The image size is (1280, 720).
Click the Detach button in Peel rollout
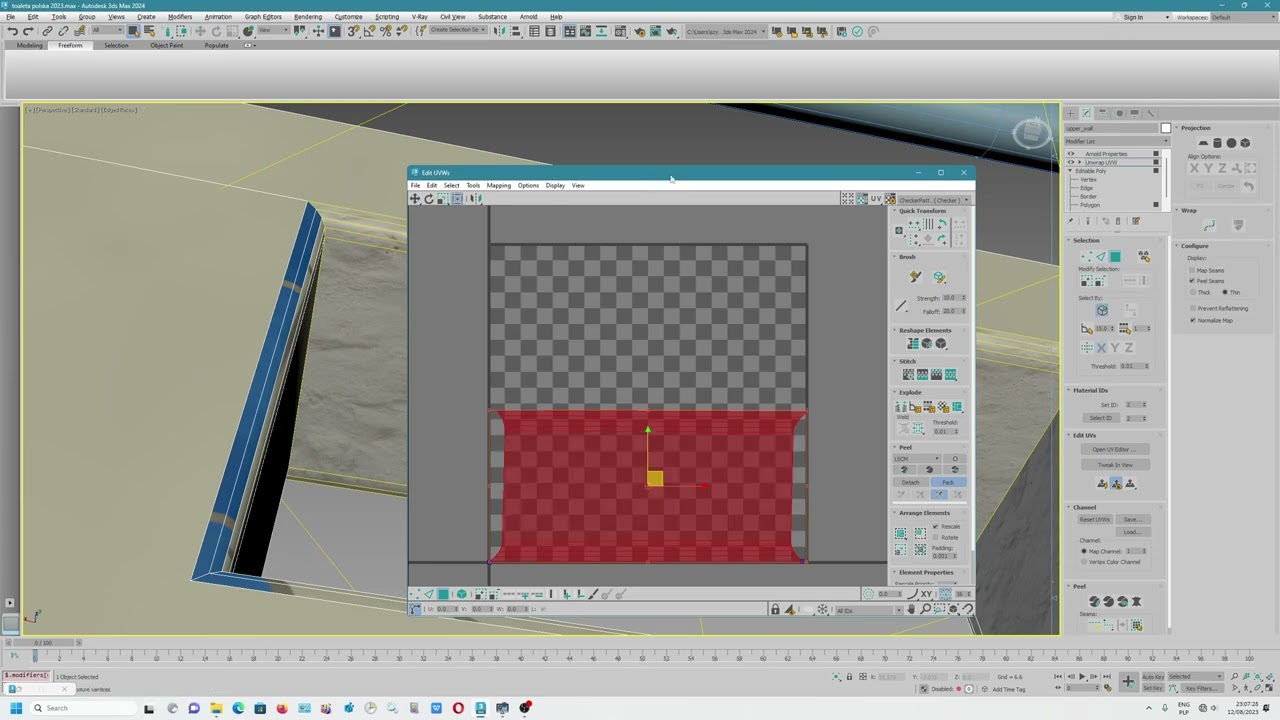coord(910,483)
